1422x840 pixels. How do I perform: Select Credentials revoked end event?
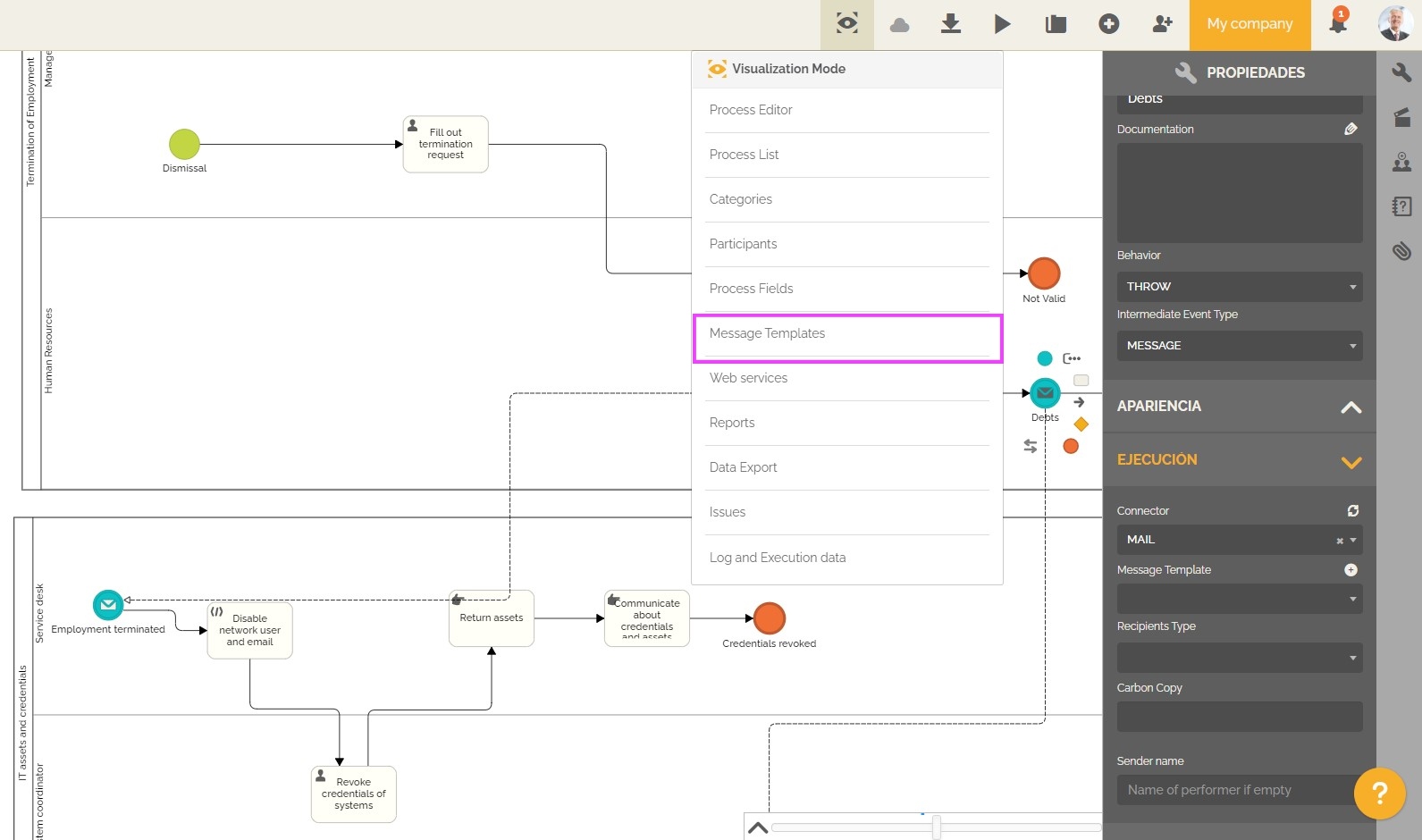pos(769,617)
